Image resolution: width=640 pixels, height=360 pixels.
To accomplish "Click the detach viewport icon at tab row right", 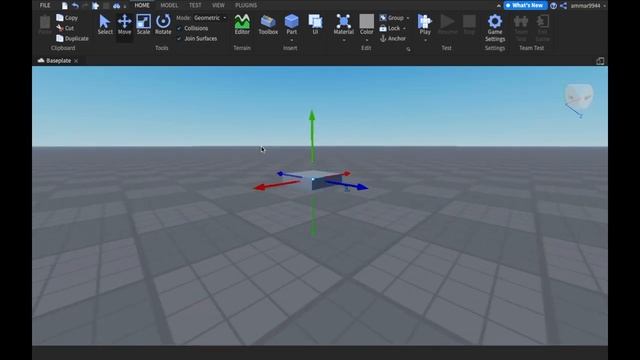I will (600, 61).
